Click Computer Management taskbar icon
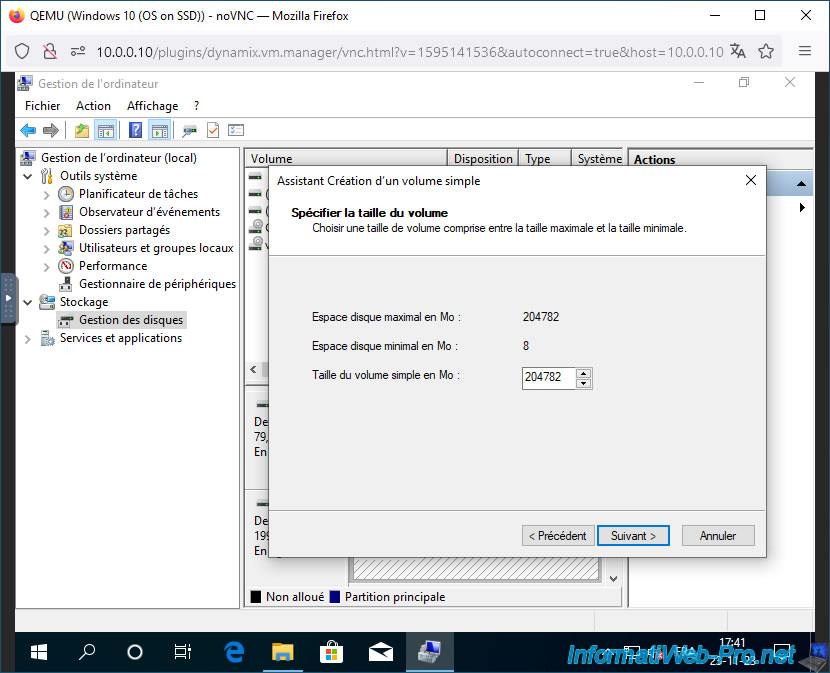The height and width of the screenshot is (673, 830). tap(429, 652)
